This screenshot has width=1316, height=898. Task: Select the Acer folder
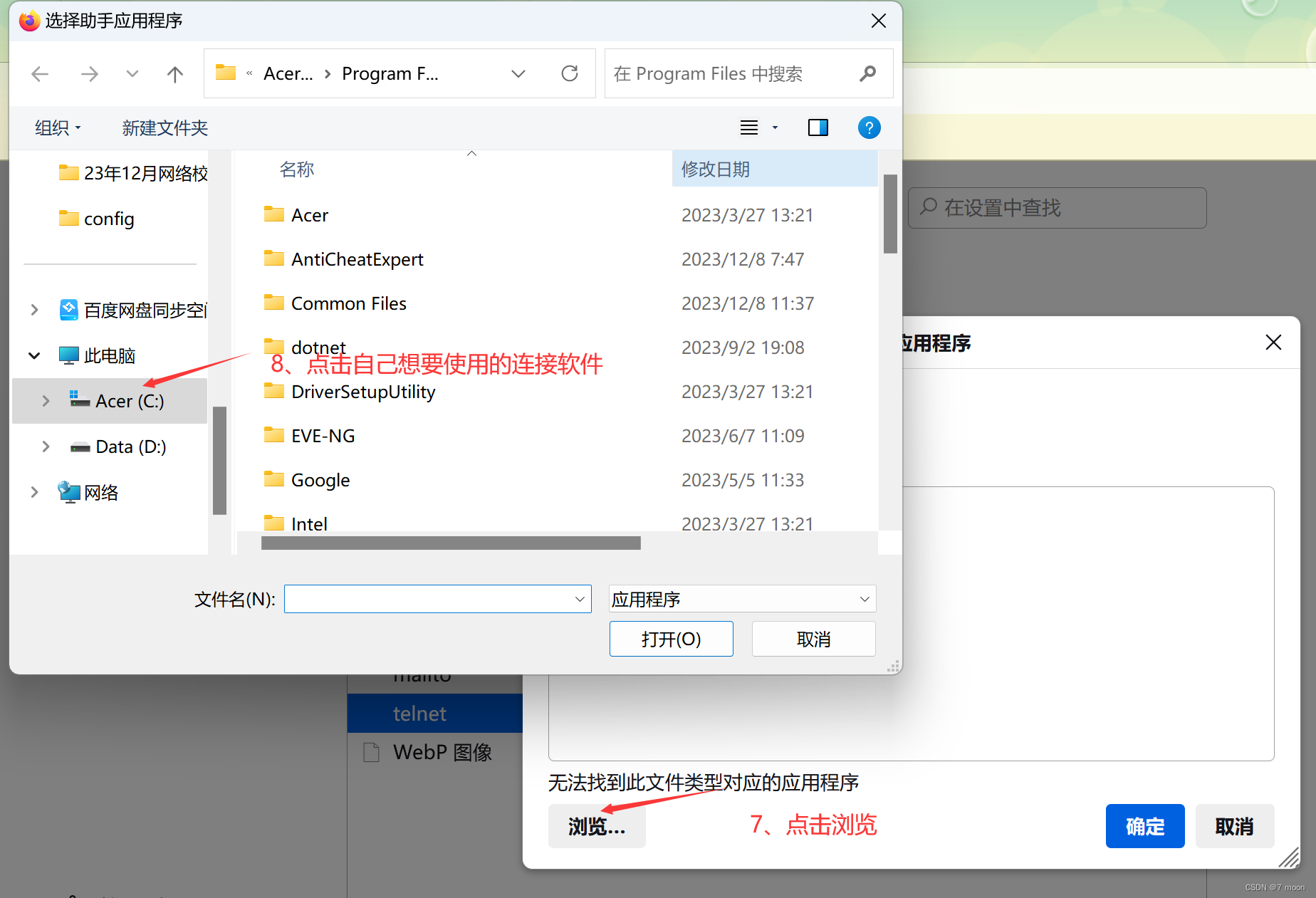pyautogui.click(x=310, y=215)
